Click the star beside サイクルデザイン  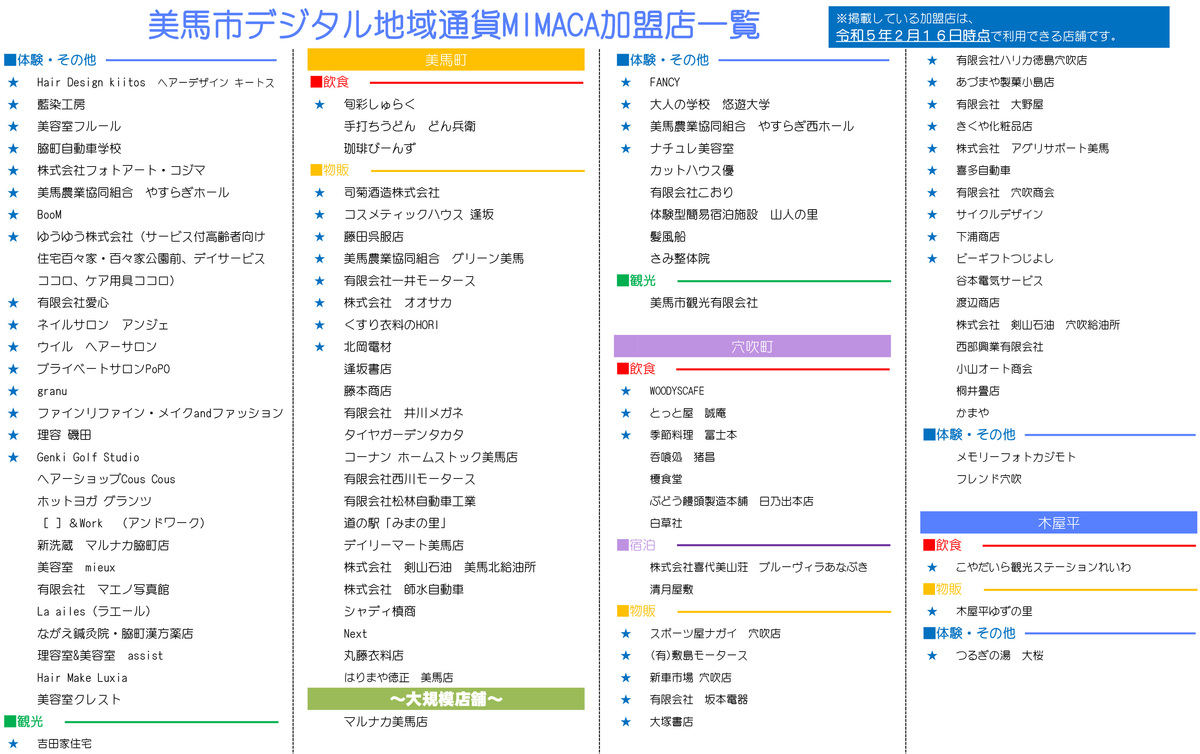click(x=932, y=214)
